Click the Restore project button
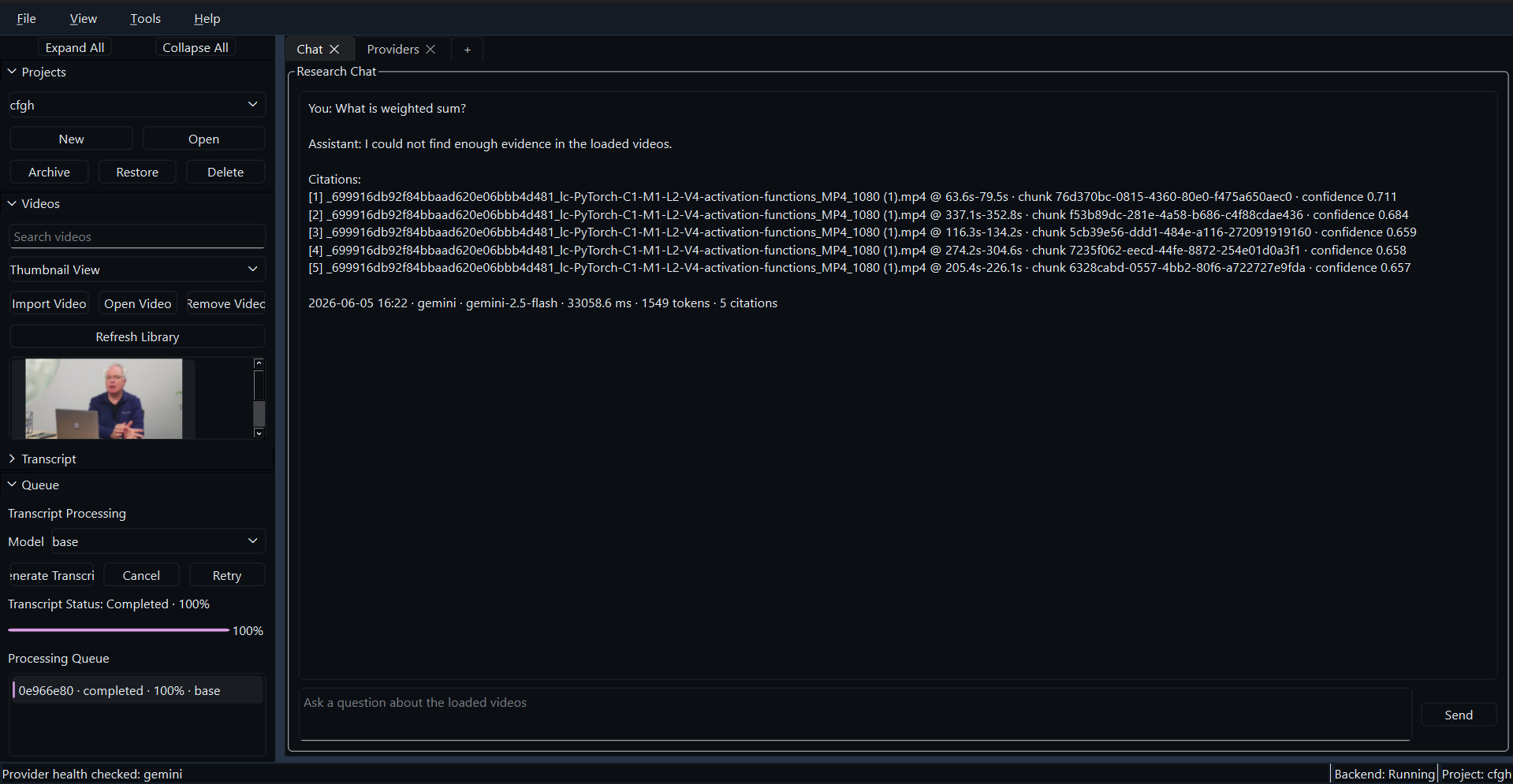This screenshot has height=784, width=1513. click(137, 172)
